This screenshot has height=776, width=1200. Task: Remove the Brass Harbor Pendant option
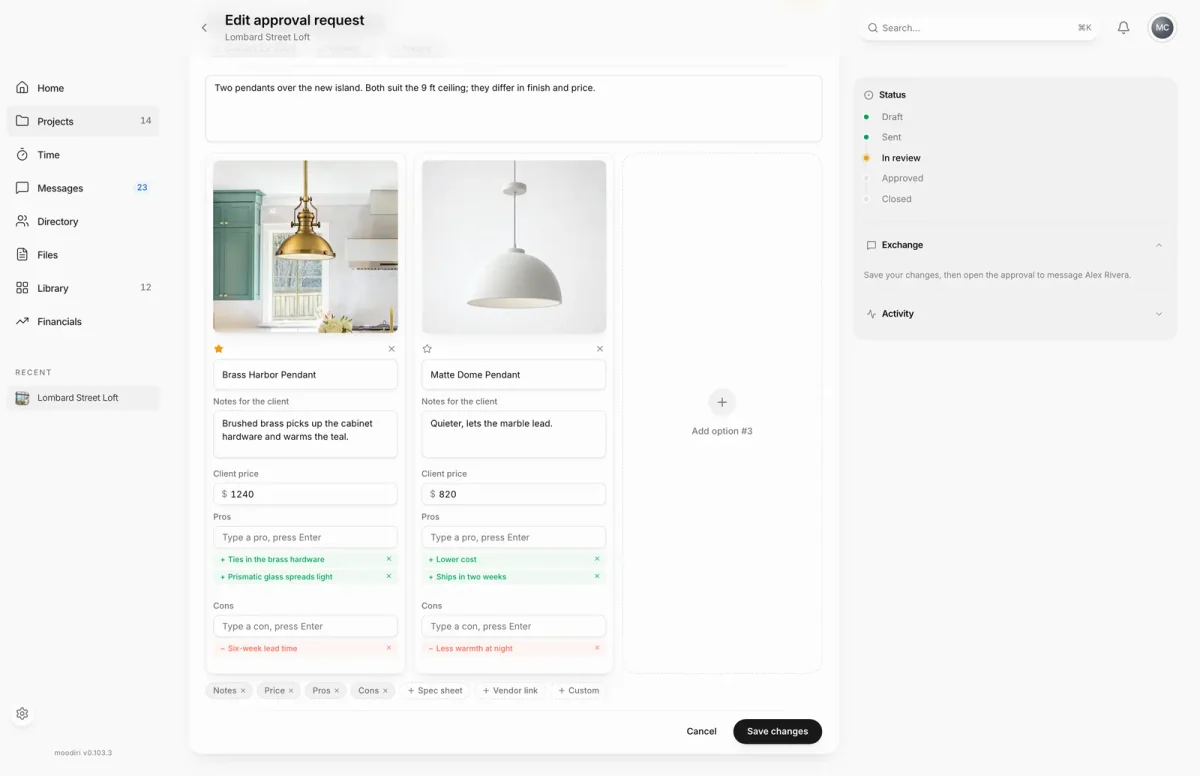click(391, 349)
